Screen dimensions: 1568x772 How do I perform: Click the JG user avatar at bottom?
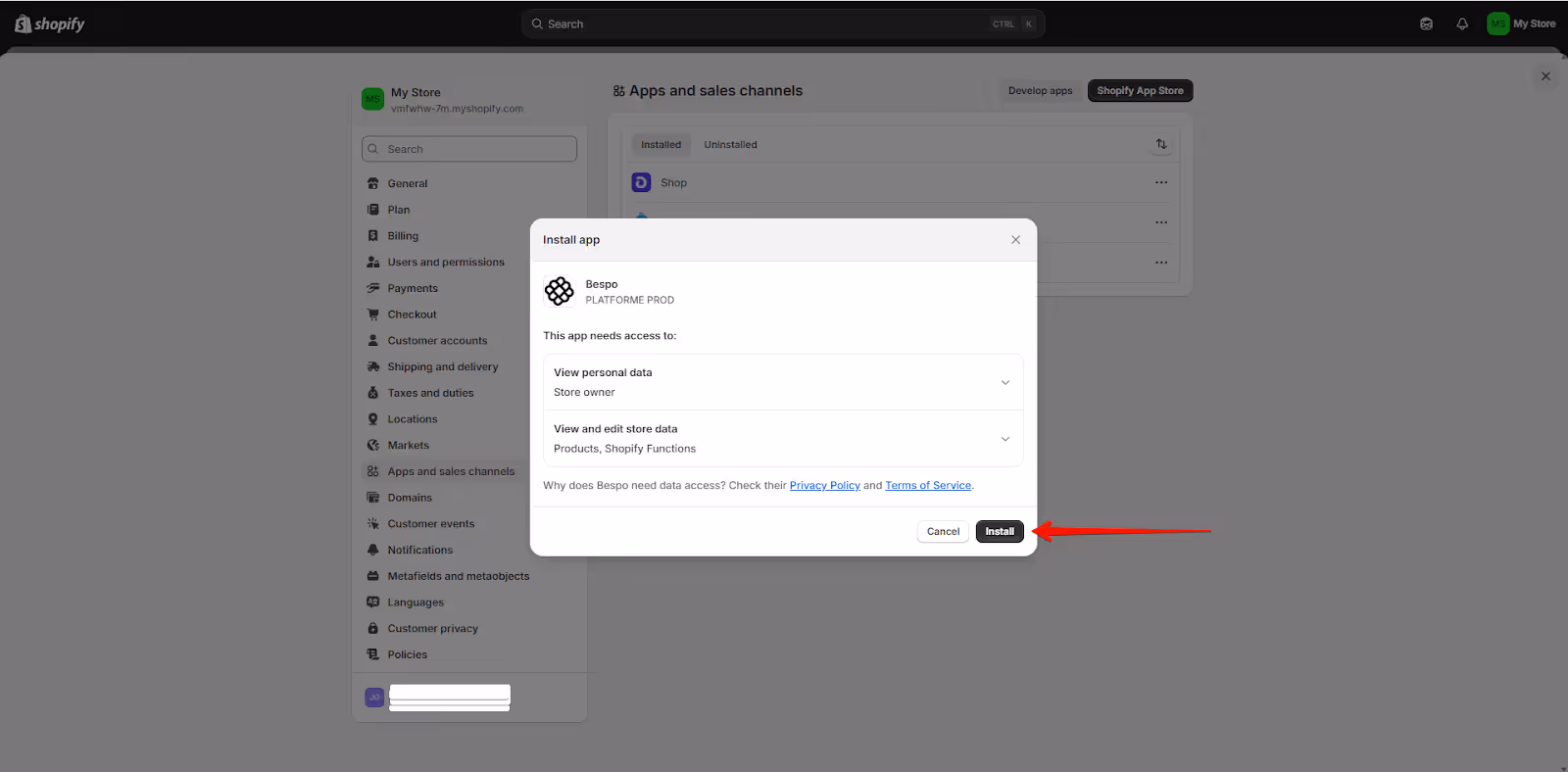coord(374,698)
